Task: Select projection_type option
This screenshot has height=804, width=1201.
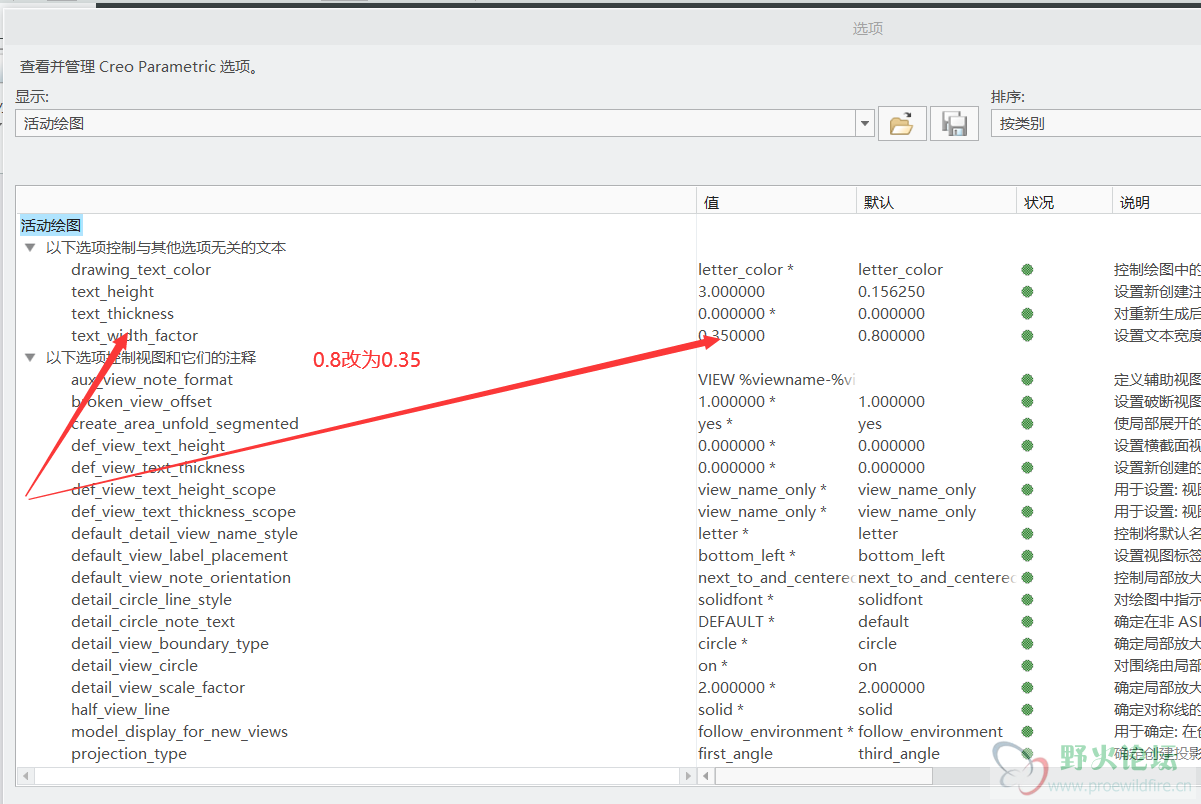Action: click(x=129, y=754)
